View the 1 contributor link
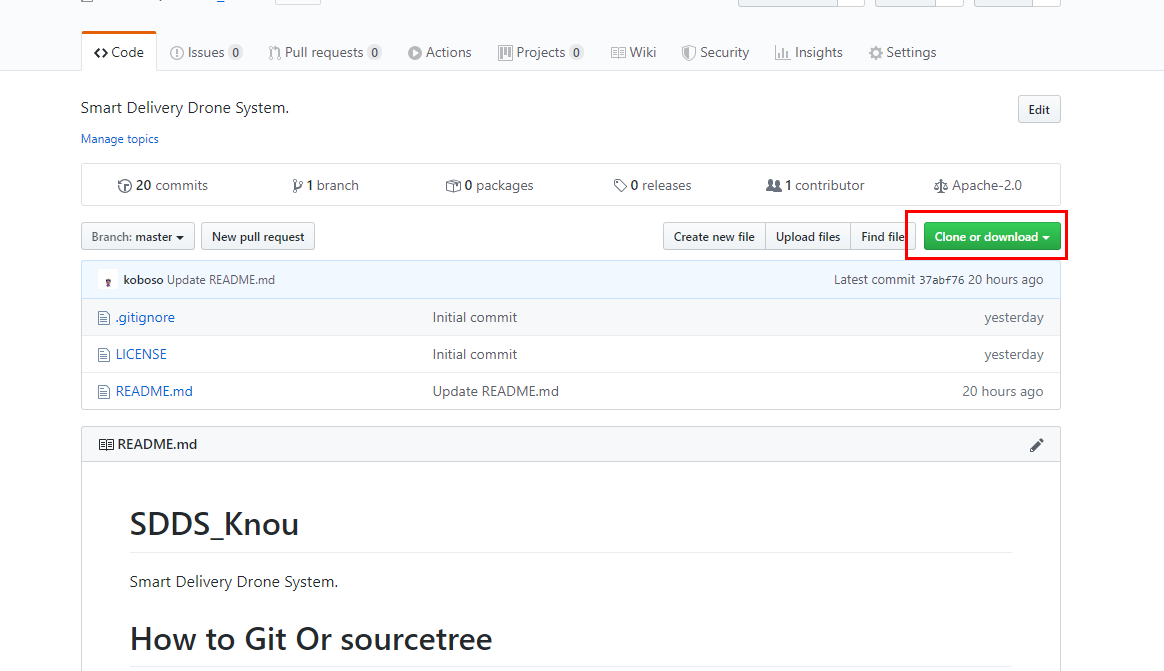1164x671 pixels. [815, 185]
